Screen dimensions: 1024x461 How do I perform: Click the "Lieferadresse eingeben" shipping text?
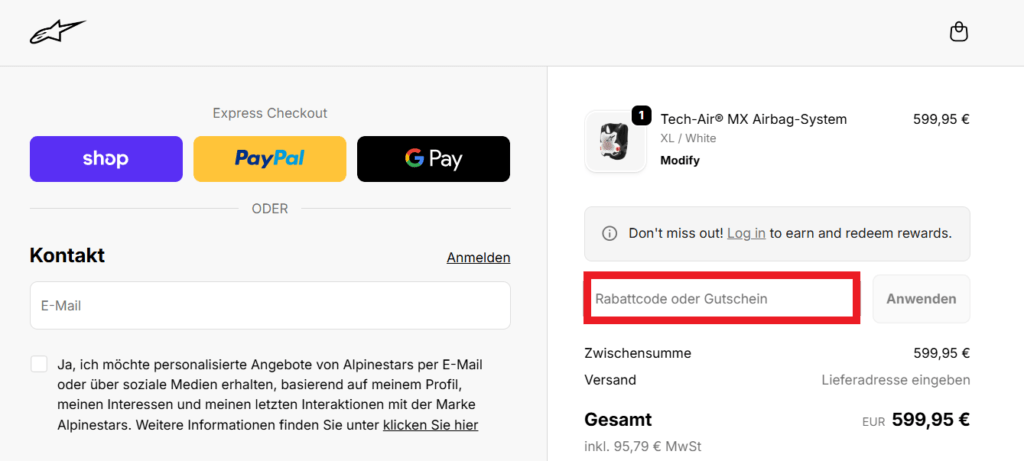point(895,380)
